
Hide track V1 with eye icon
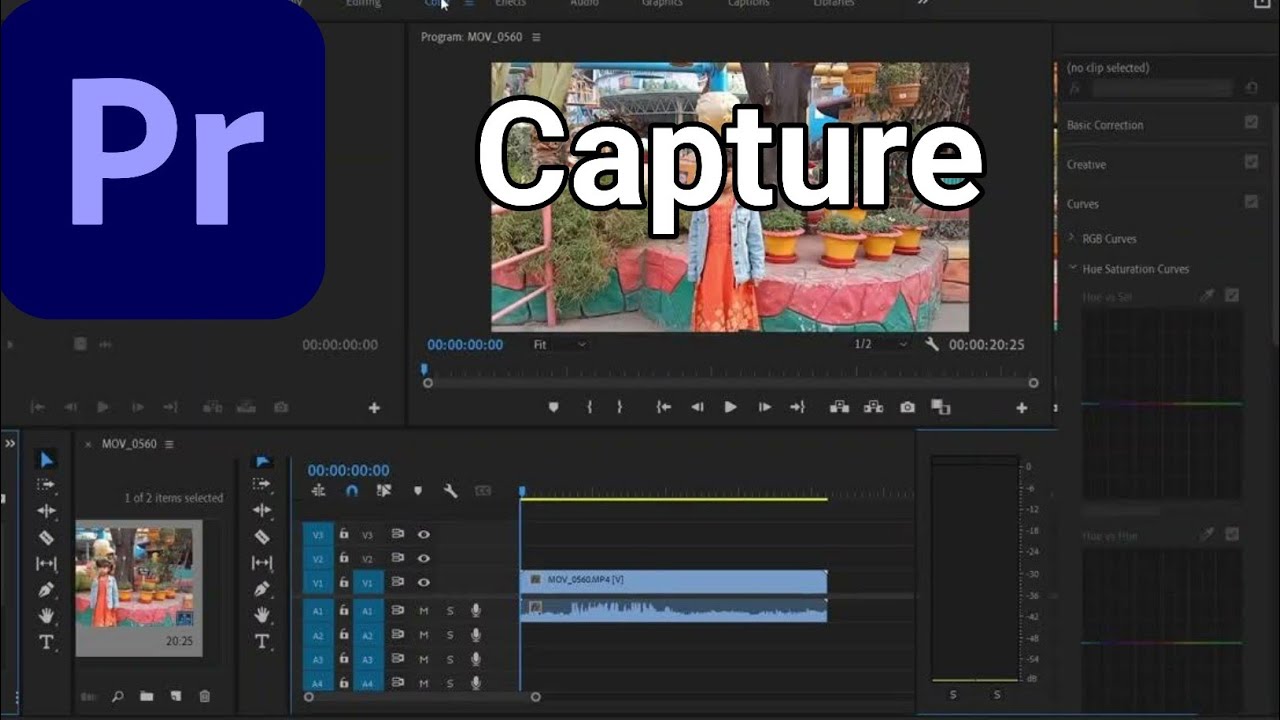[x=424, y=582]
